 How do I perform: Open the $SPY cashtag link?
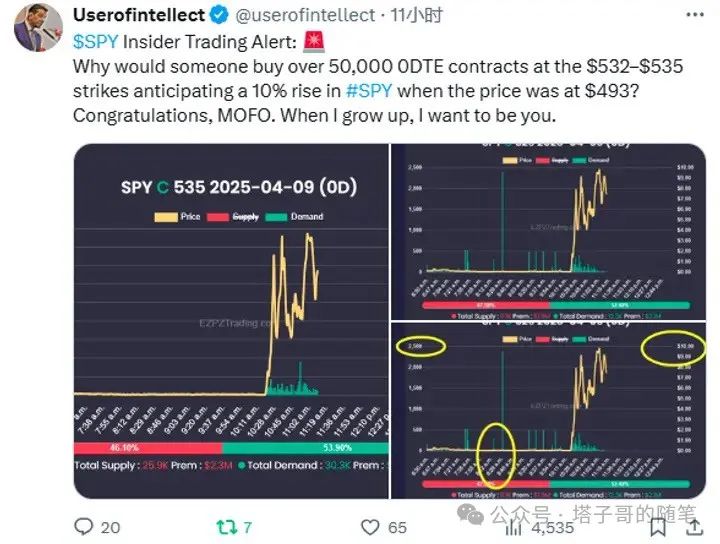96,42
